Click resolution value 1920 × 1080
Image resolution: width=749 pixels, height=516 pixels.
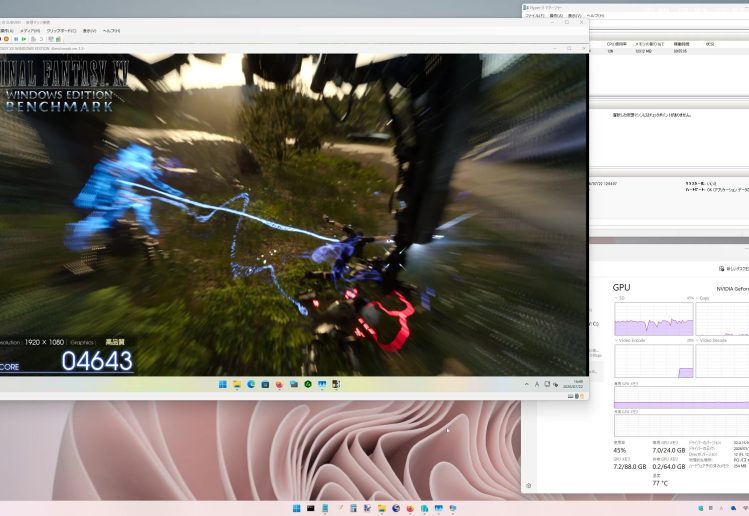pos(44,342)
